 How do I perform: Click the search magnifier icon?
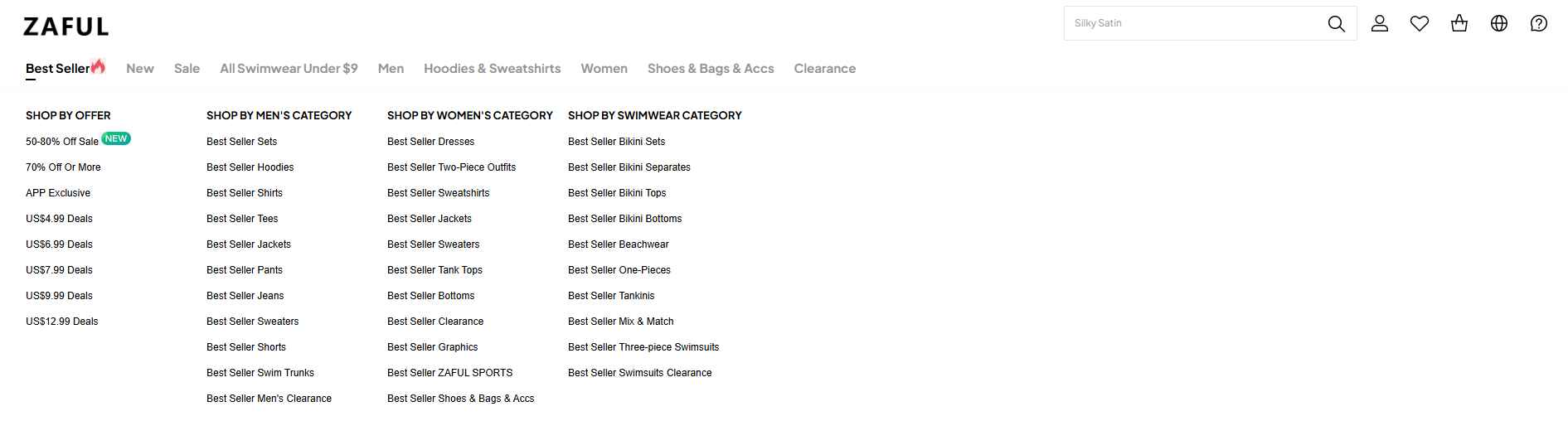(x=1336, y=24)
